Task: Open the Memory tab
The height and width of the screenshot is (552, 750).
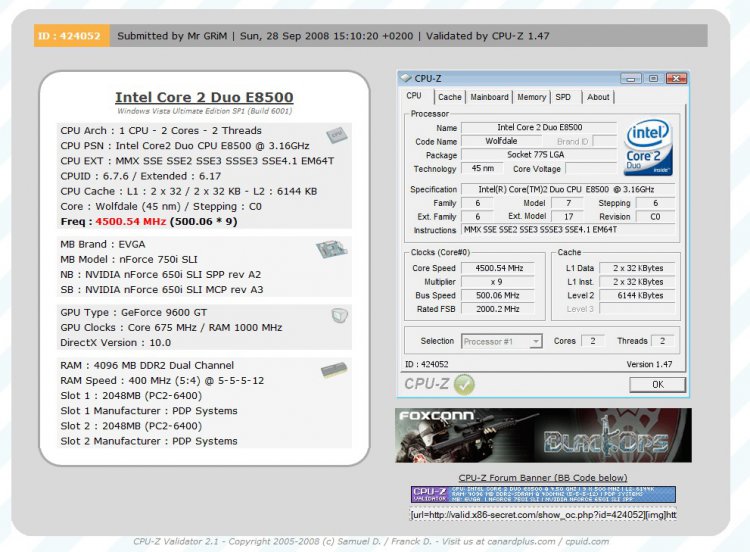Action: (531, 97)
